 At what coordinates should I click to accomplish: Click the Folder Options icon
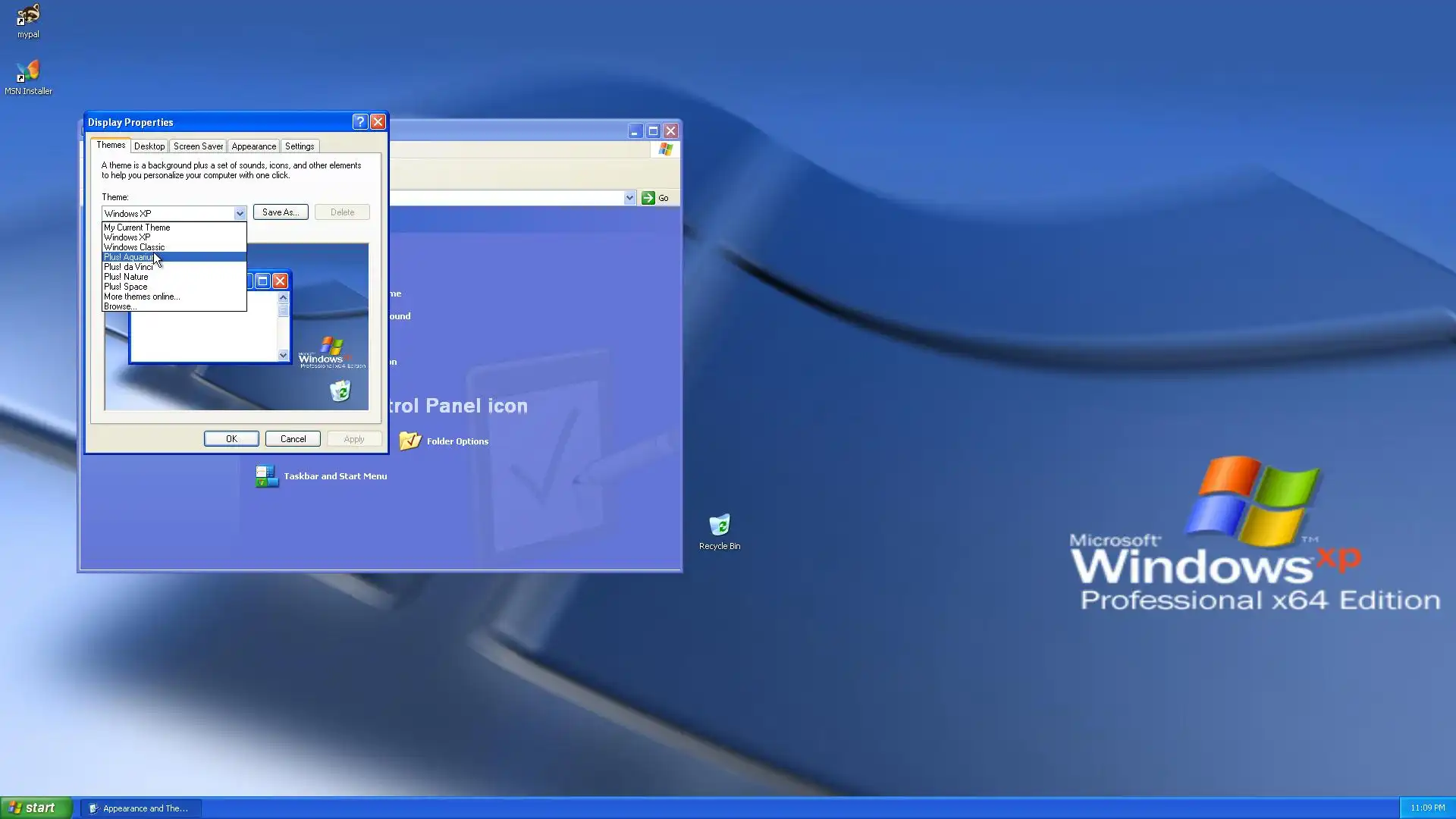410,441
